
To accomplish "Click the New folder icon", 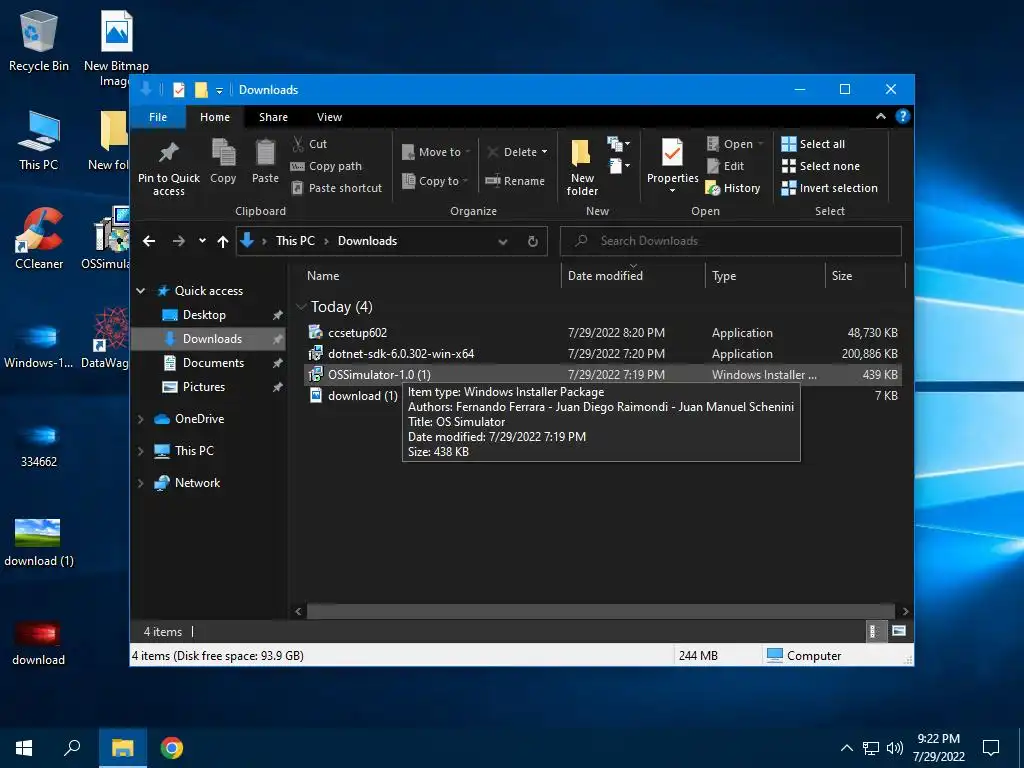I will pyautogui.click(x=581, y=153).
